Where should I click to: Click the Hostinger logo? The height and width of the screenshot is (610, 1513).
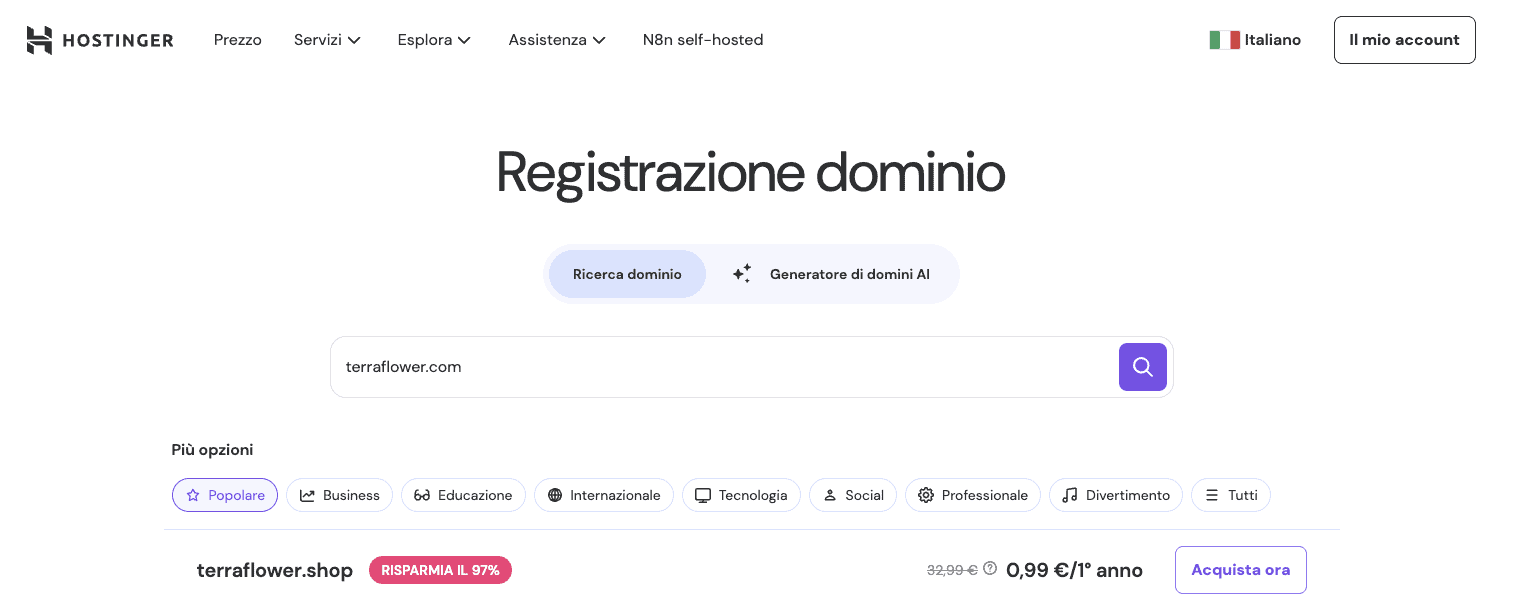click(99, 40)
